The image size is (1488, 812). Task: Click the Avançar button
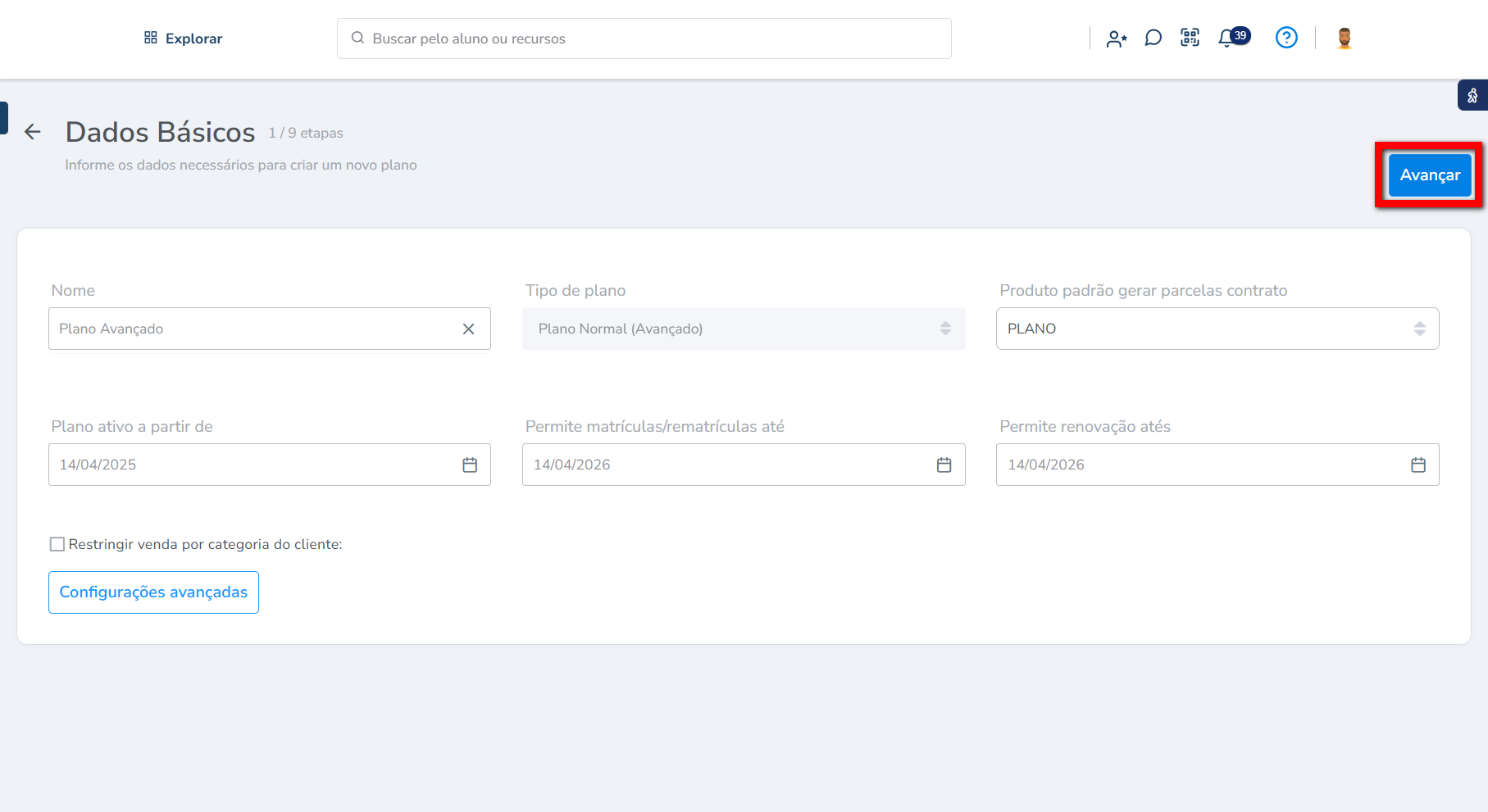1430,175
